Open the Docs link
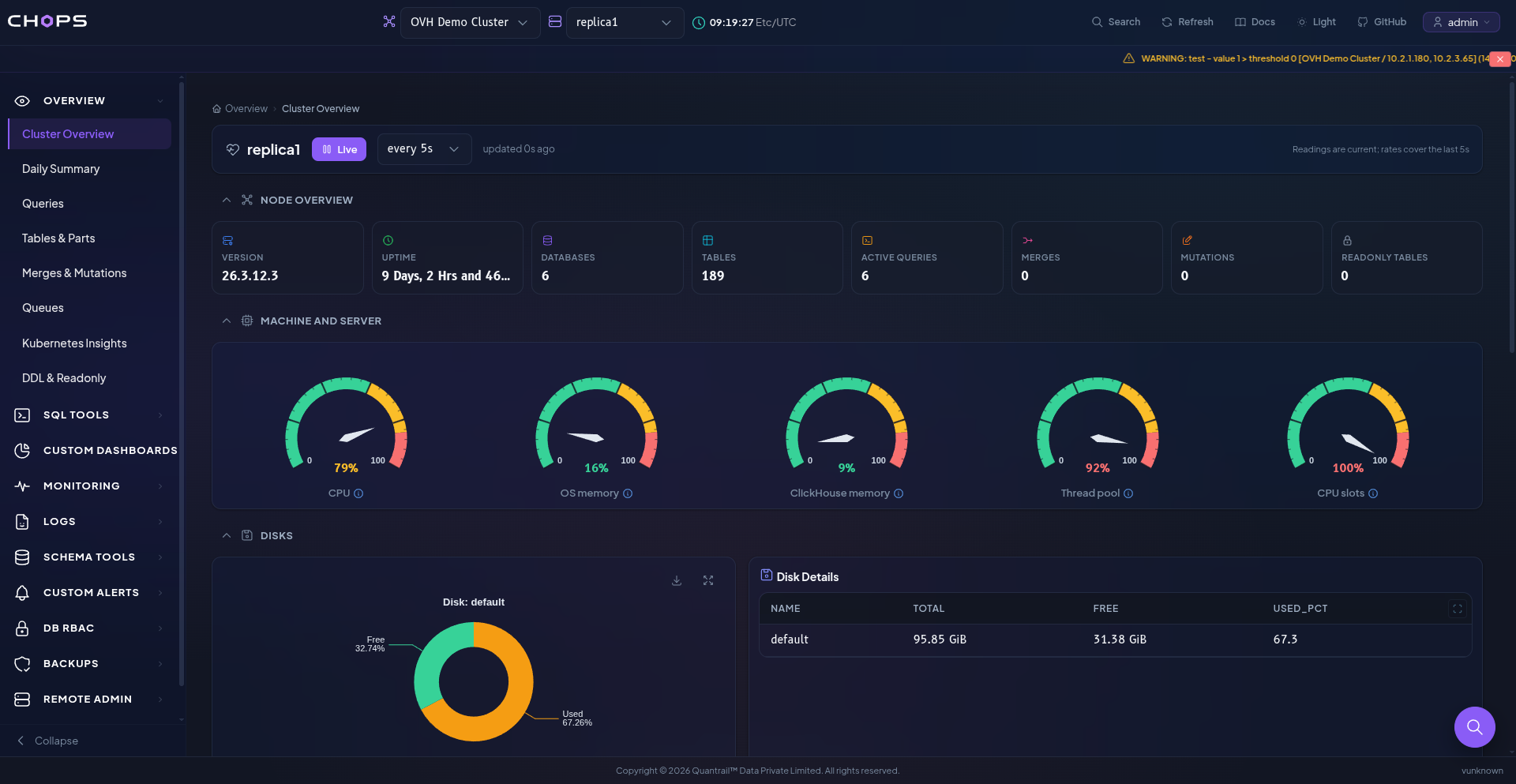Image resolution: width=1516 pixels, height=784 pixels. pyautogui.click(x=1255, y=22)
